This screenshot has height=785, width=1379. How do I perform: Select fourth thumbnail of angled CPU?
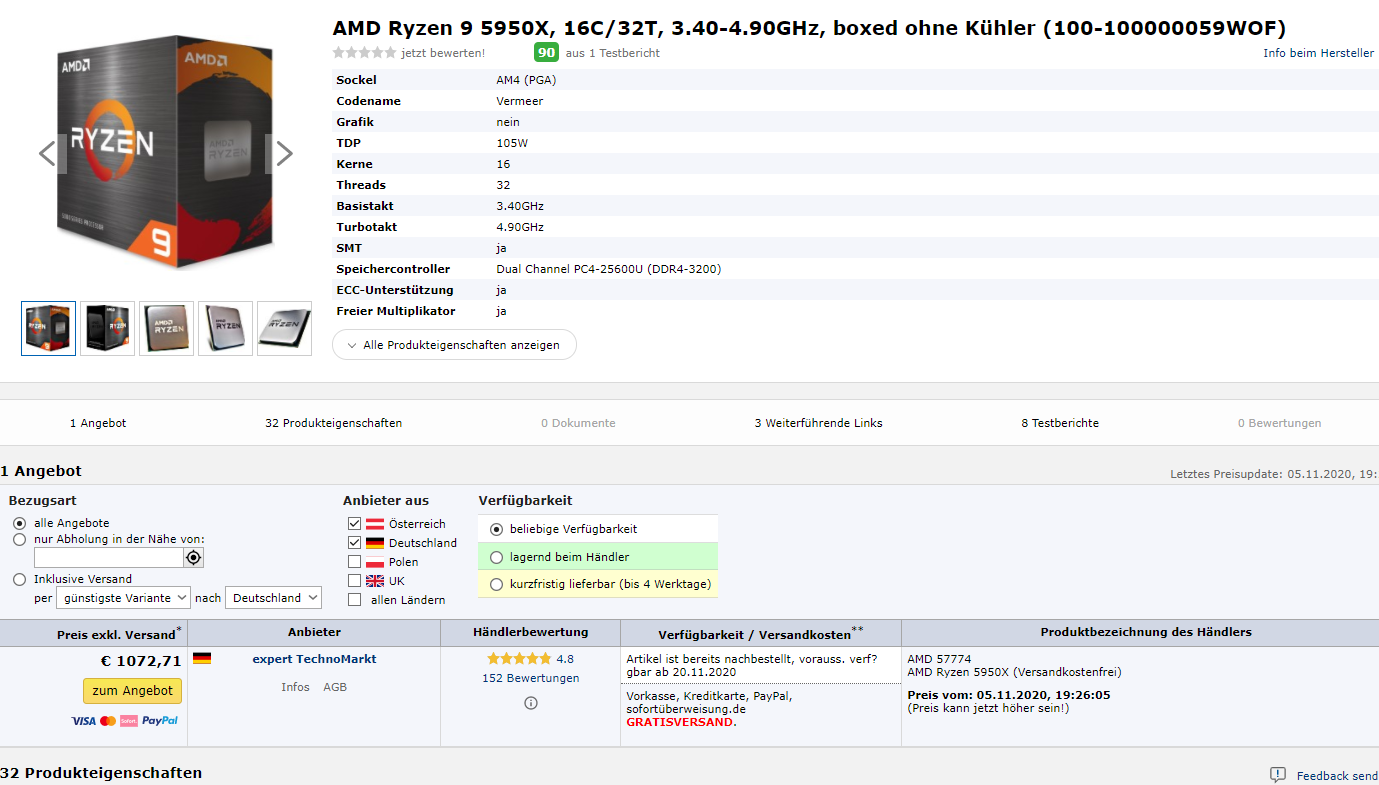225,328
